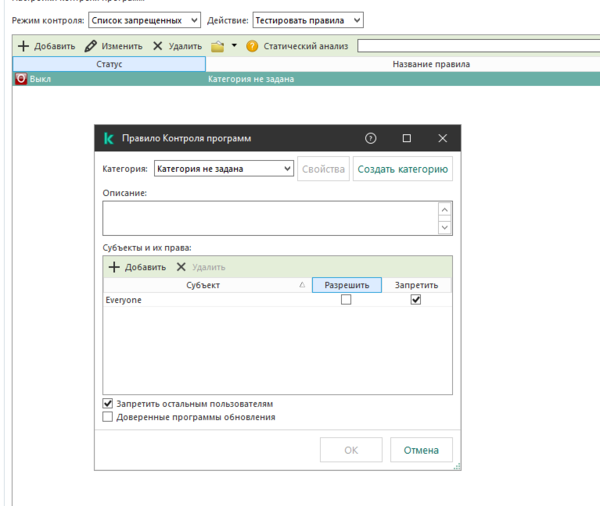Click plus icon Добавить in subjects list
The height and width of the screenshot is (506, 600).
114,267
